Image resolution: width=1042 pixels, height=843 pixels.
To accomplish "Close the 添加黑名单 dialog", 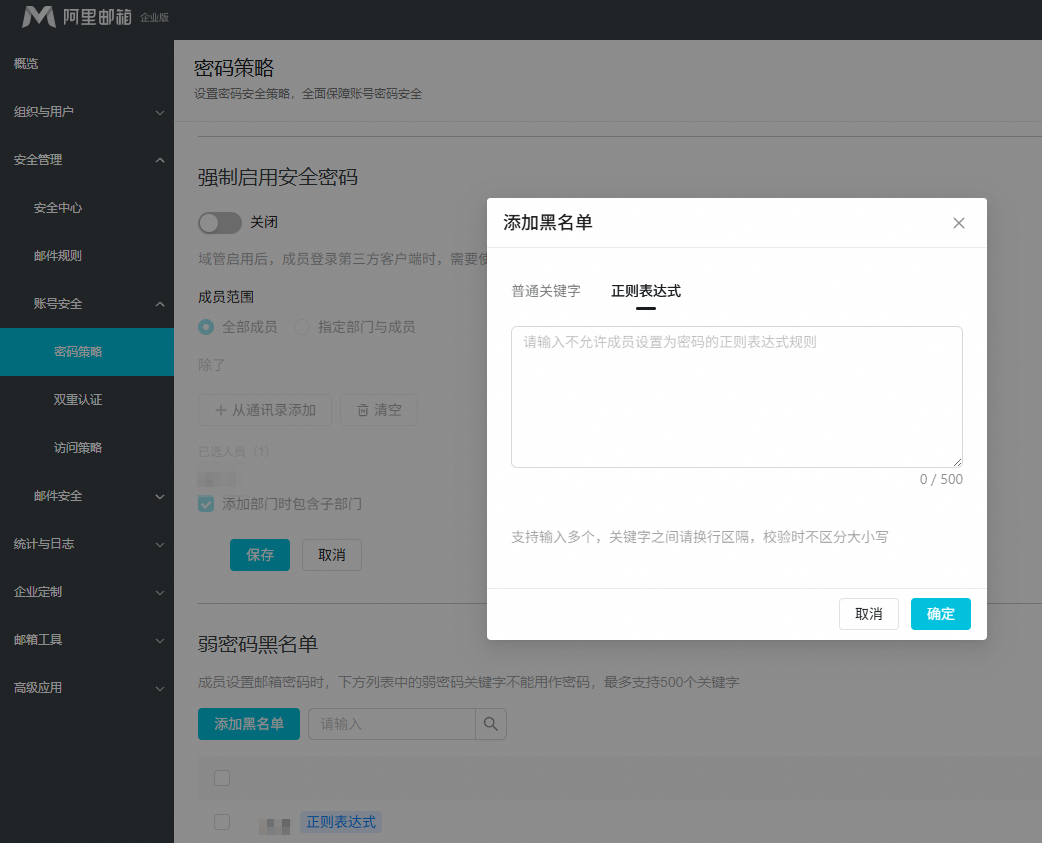I will pos(958,223).
